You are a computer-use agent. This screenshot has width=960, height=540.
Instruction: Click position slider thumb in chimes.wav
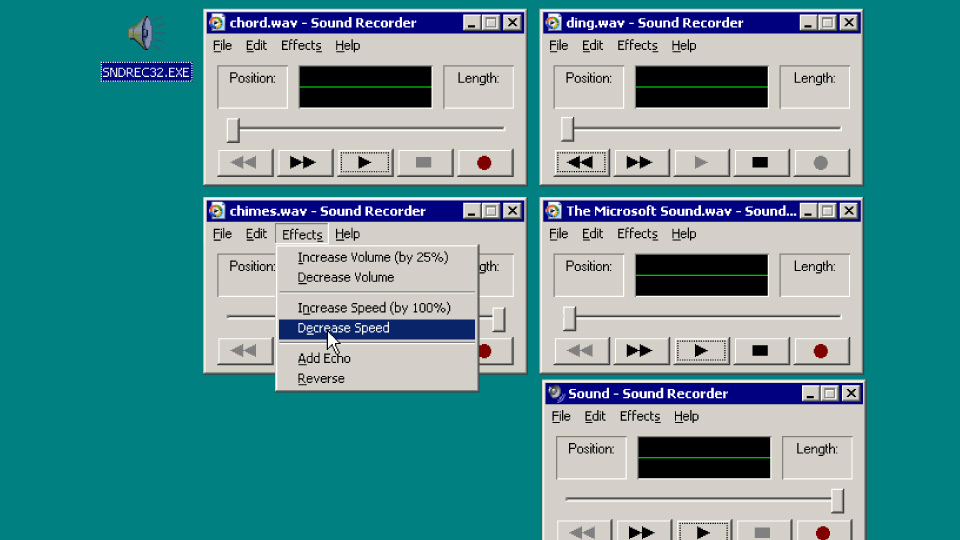(498, 319)
